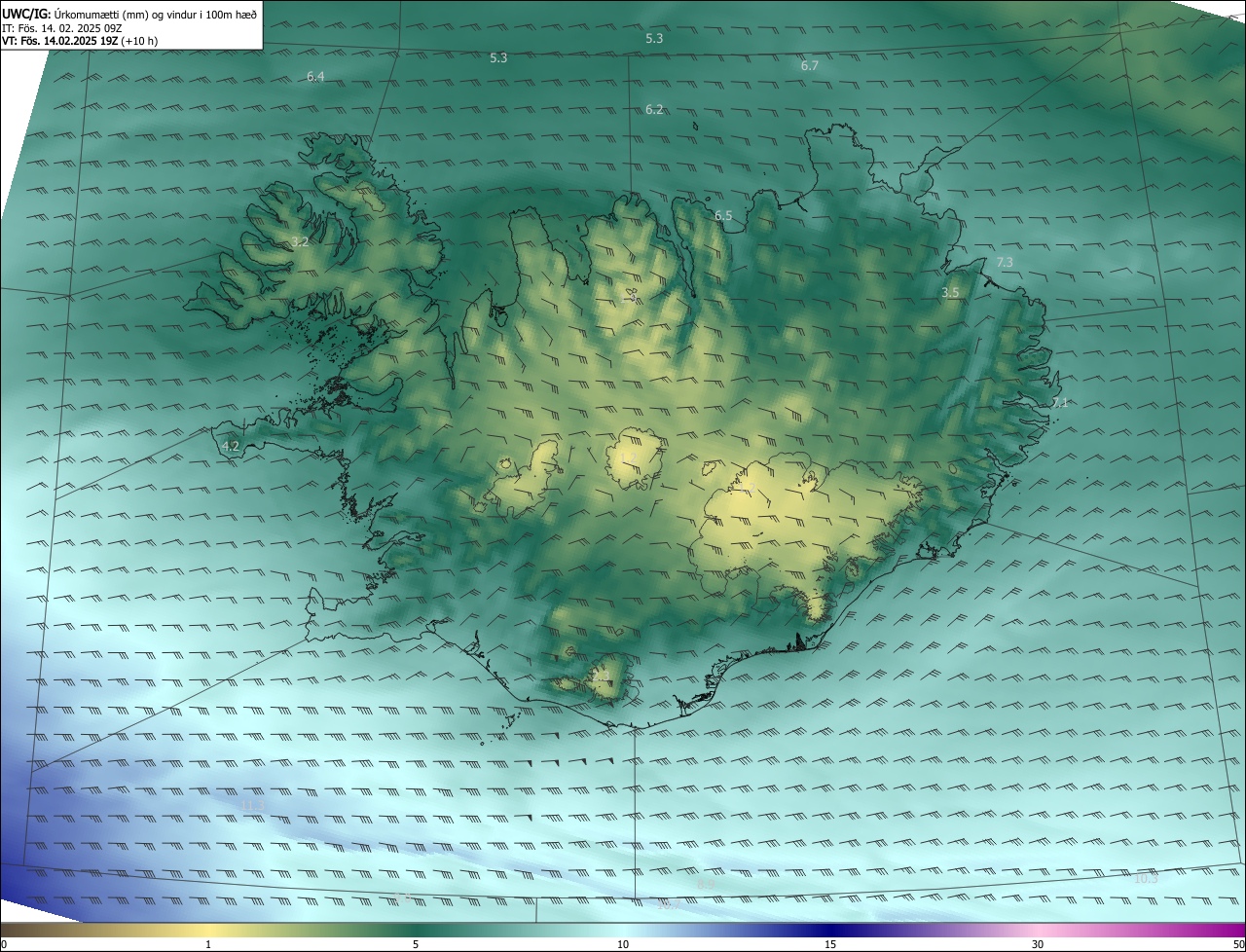This screenshot has height=952, width=1246.
Task: Click the color scale tick label 50
Action: click(1238, 944)
